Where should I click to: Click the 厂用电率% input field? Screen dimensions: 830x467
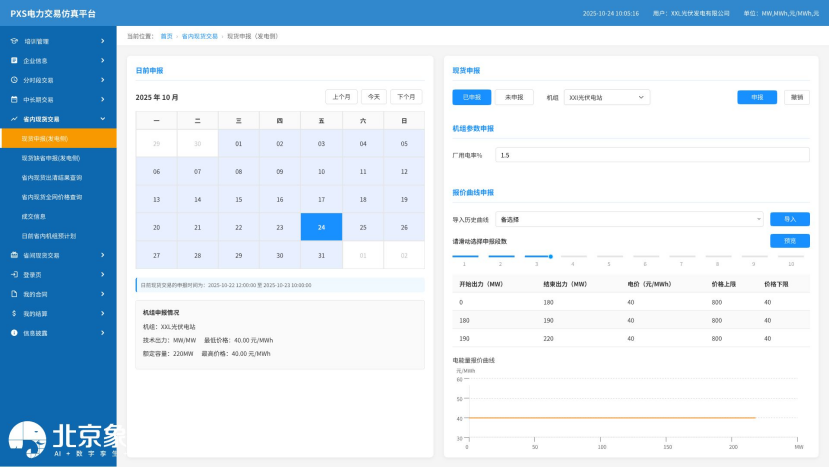651,155
